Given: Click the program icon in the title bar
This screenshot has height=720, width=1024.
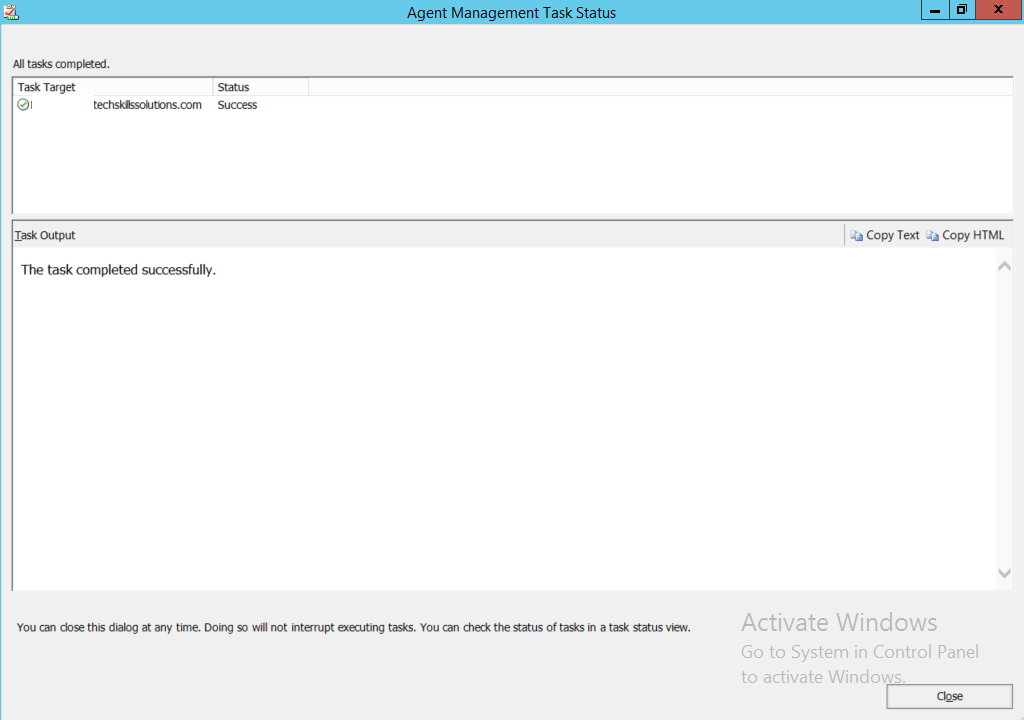Looking at the screenshot, I should pyautogui.click(x=11, y=11).
